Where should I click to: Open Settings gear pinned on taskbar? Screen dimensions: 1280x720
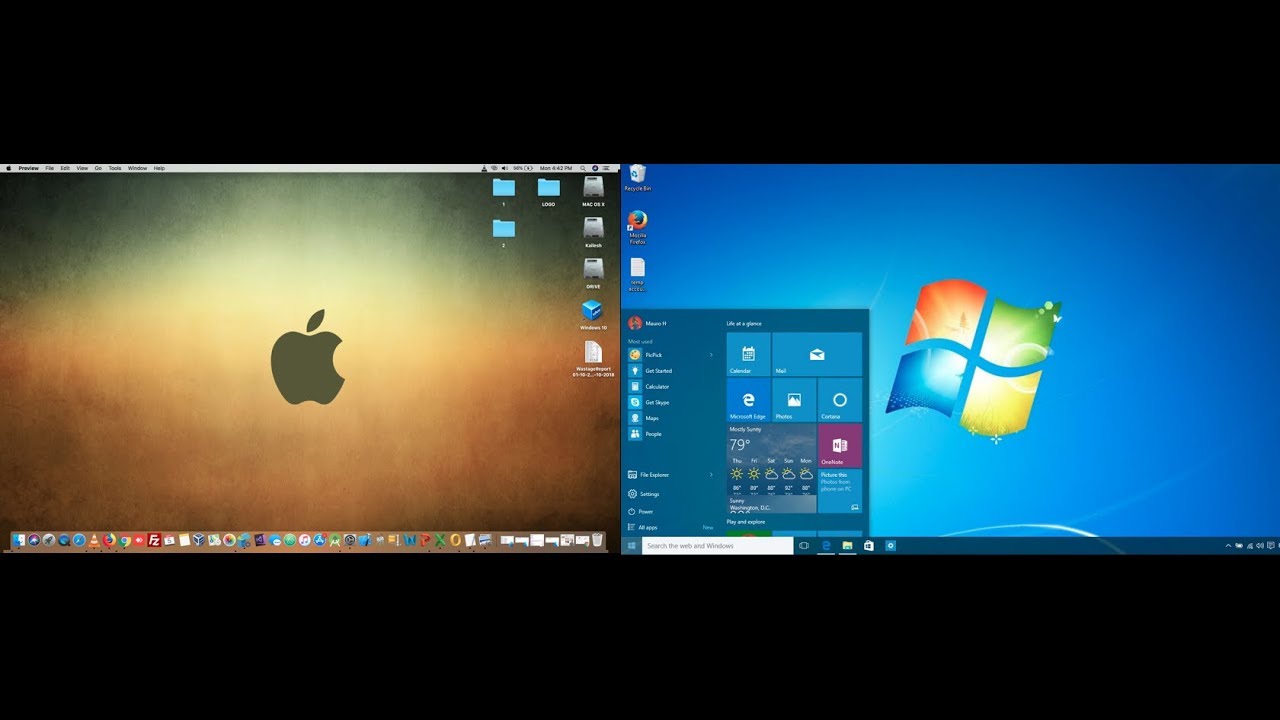pos(890,546)
